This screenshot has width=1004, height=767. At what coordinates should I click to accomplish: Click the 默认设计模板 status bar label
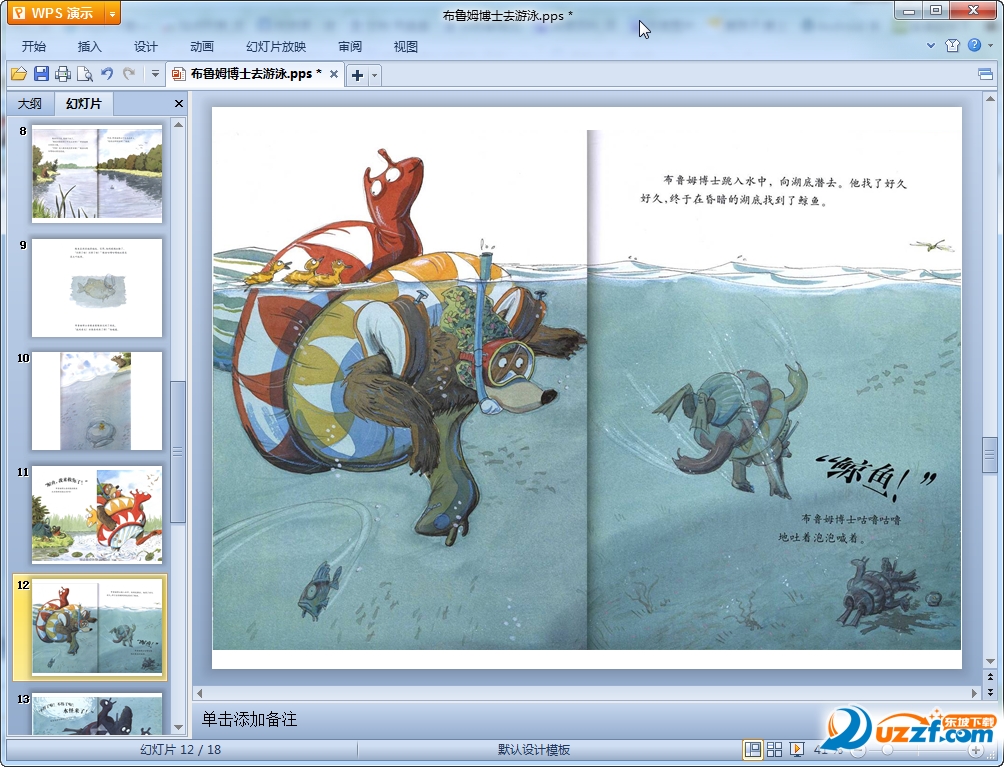point(533,750)
